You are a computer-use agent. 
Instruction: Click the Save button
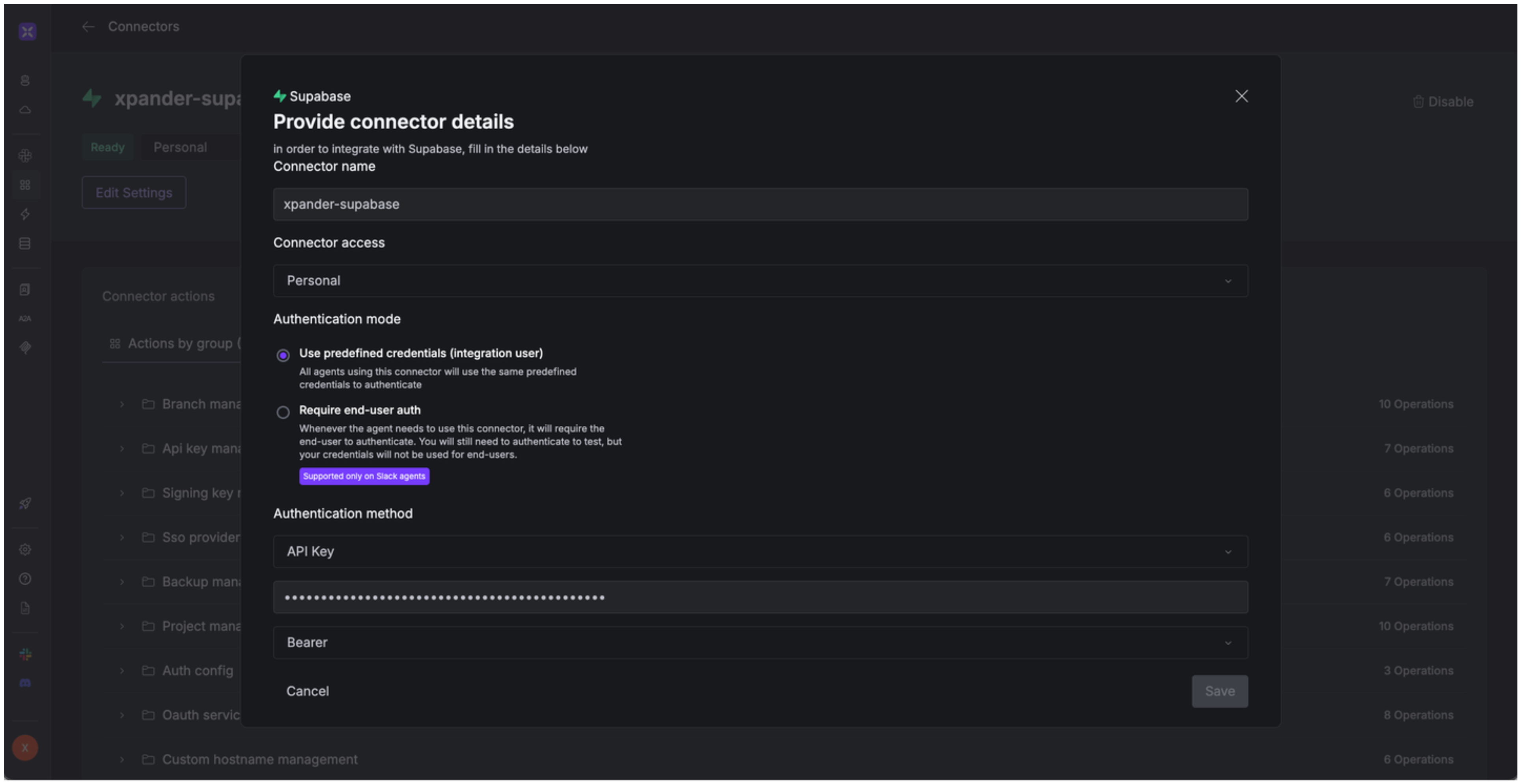coord(1219,691)
